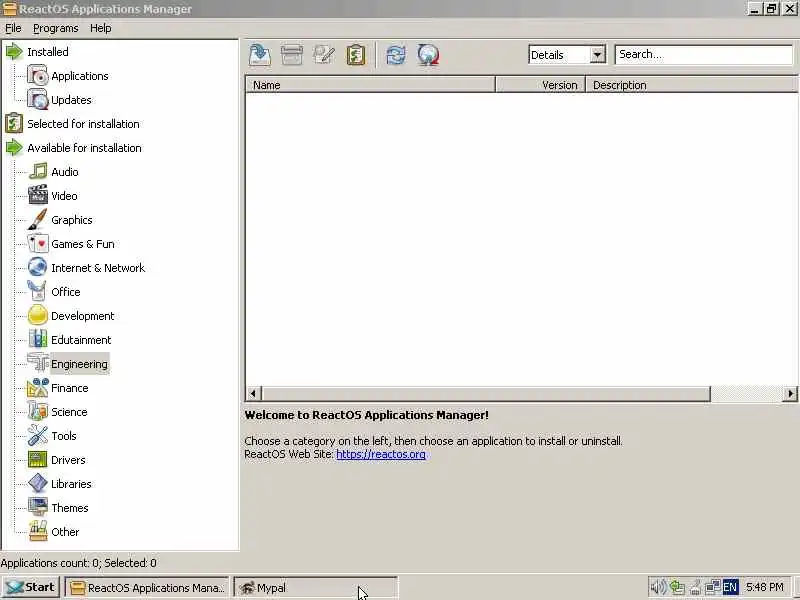The image size is (800, 600).
Task: Select the Games & Fun cards icon
Action: click(x=38, y=243)
